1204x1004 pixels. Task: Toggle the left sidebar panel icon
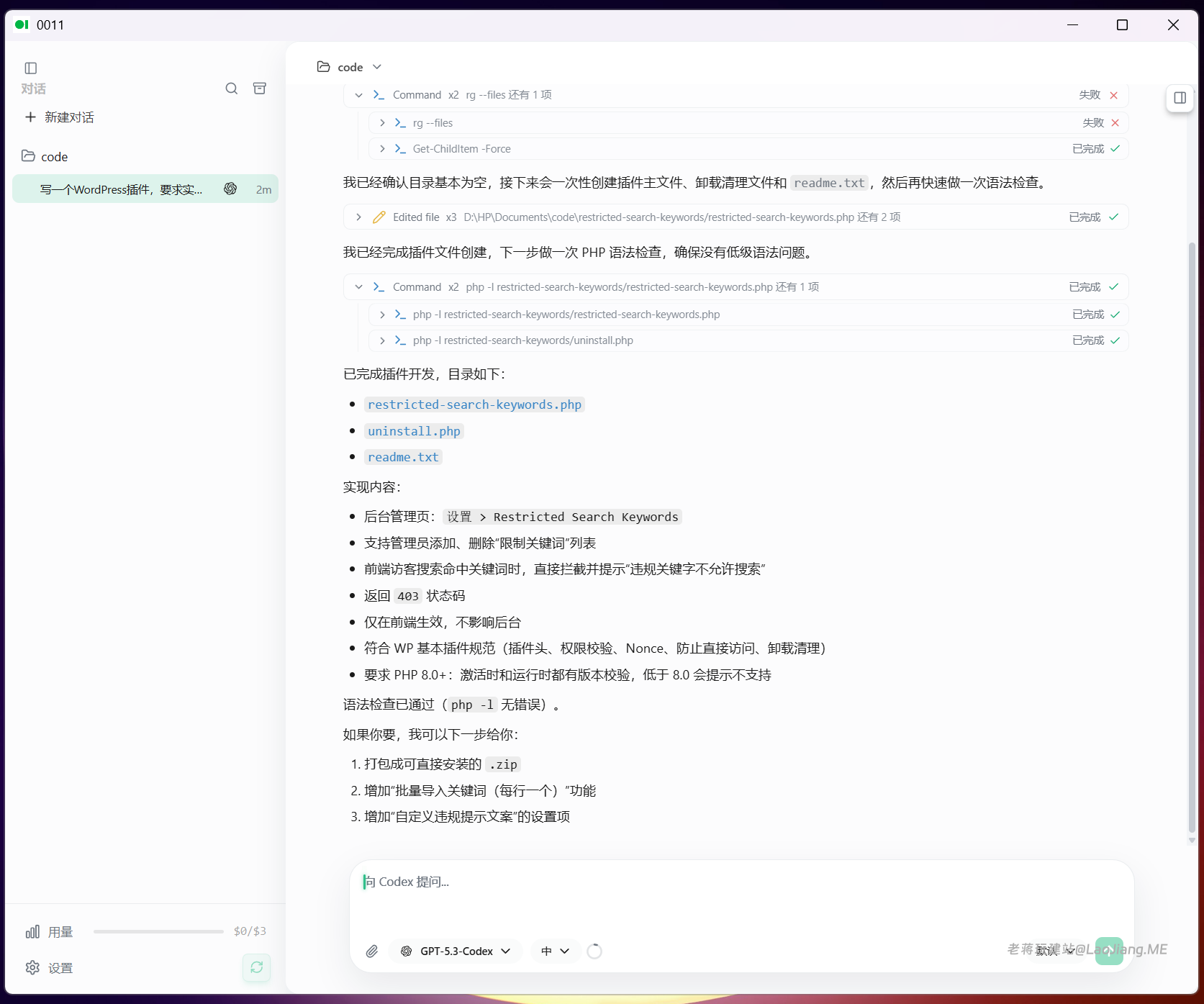tap(31, 68)
